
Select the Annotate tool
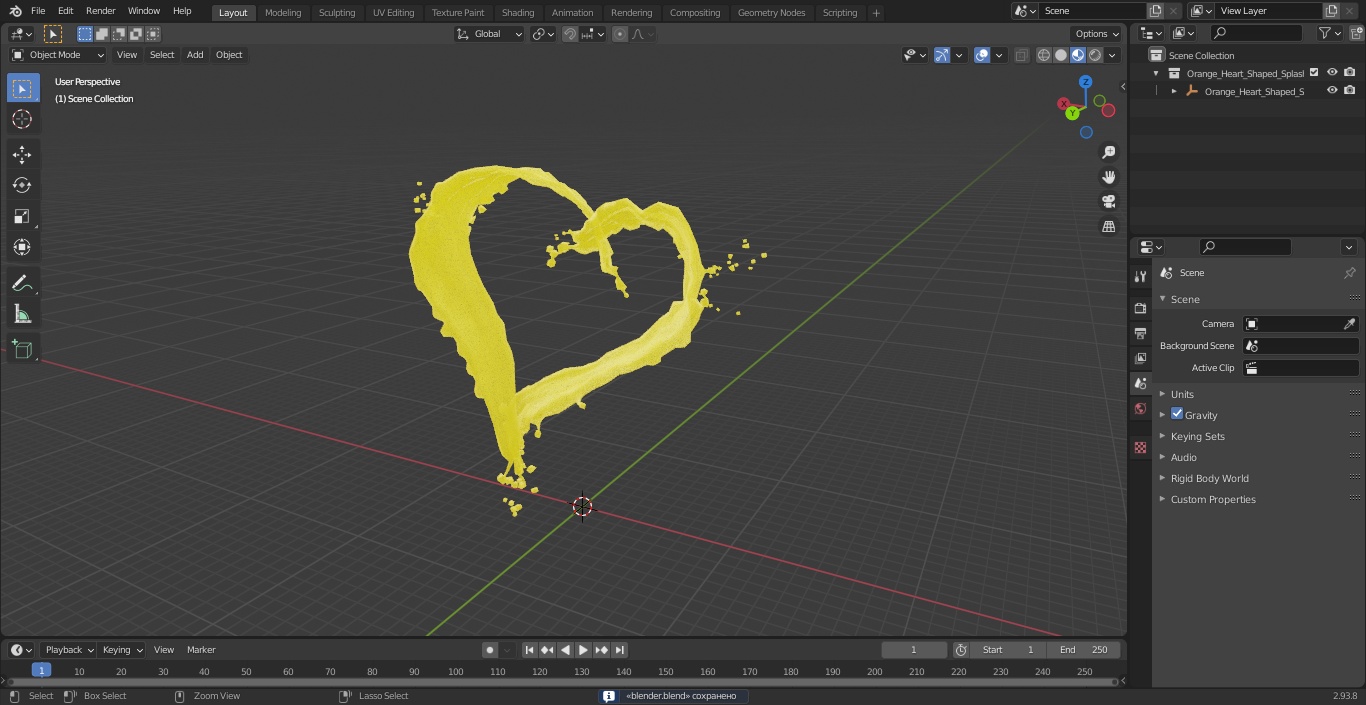(22, 283)
